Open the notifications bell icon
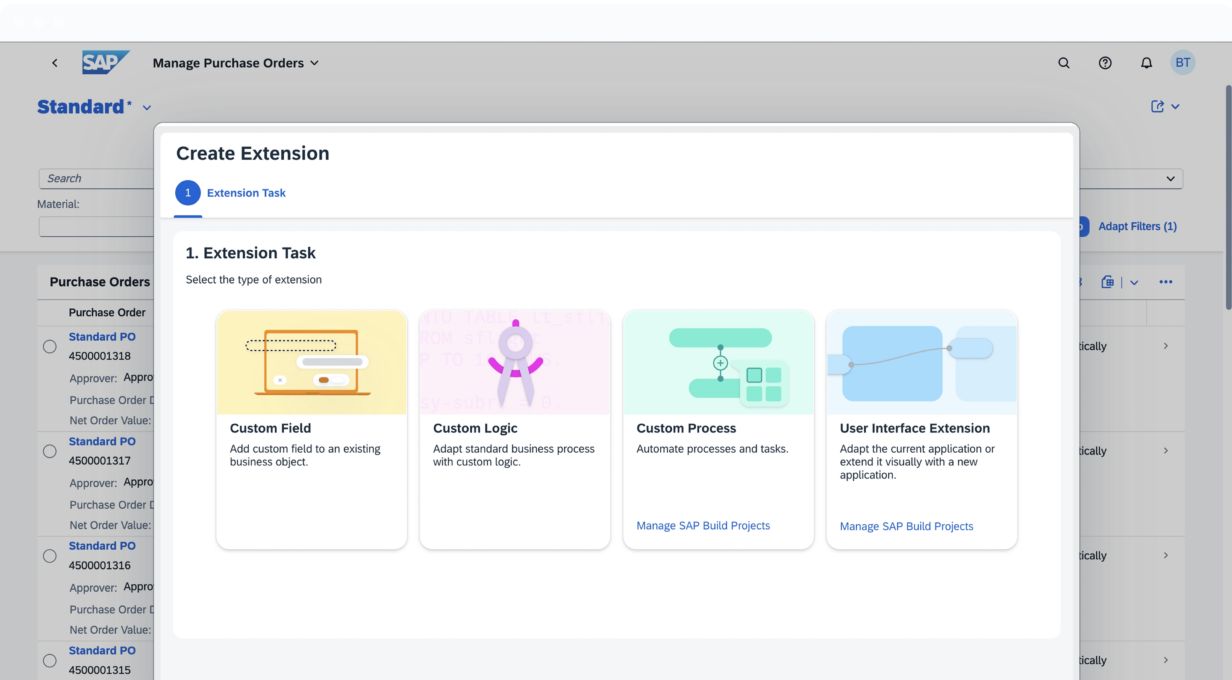Screen dimensions: 1232x680 (x=1146, y=63)
